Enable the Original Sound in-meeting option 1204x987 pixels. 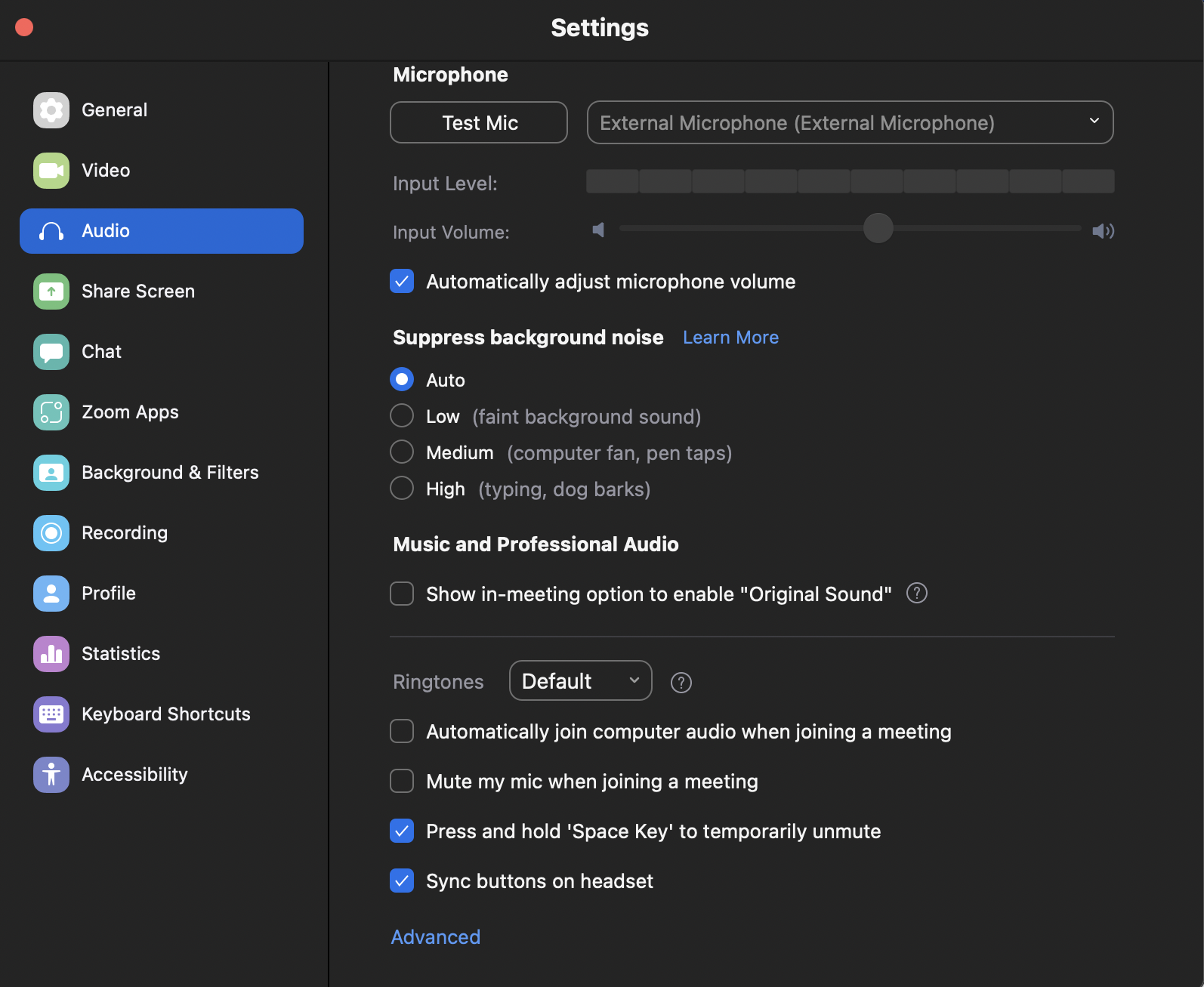click(x=402, y=594)
